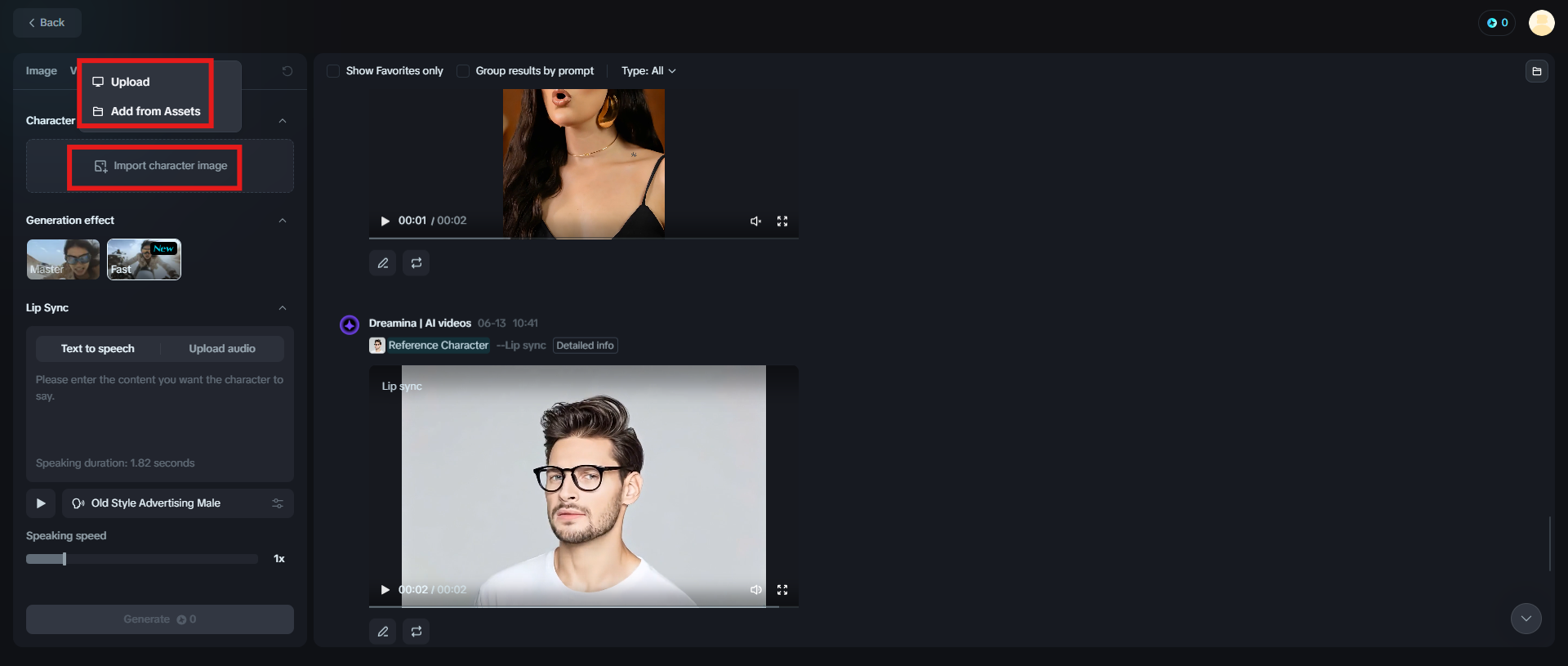The image size is (1568, 666).
Task: Switch to the Image tab
Action: pyautogui.click(x=42, y=71)
